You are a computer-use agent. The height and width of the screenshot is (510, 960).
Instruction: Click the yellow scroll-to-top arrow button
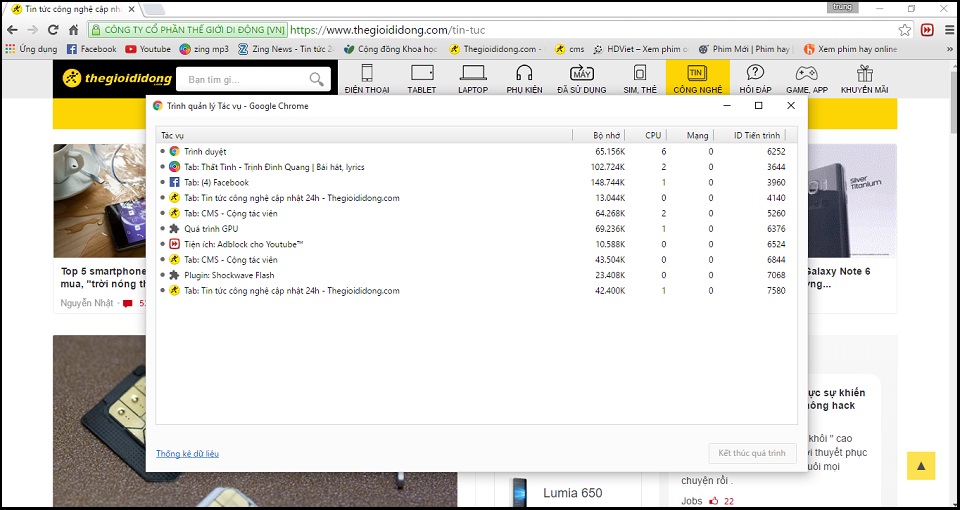pos(921,466)
